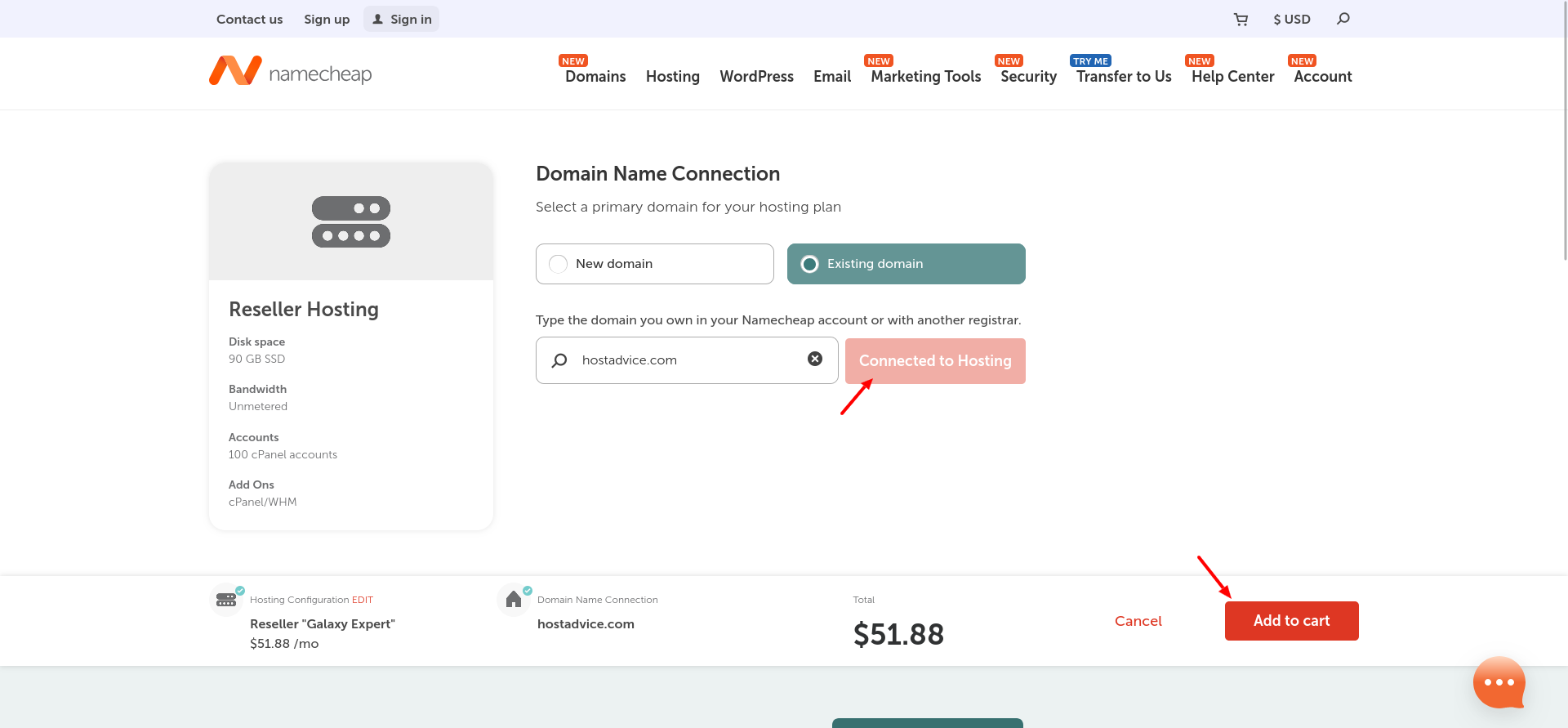1568x728 pixels.
Task: Open the Transfer to Us menu
Action: (x=1124, y=76)
